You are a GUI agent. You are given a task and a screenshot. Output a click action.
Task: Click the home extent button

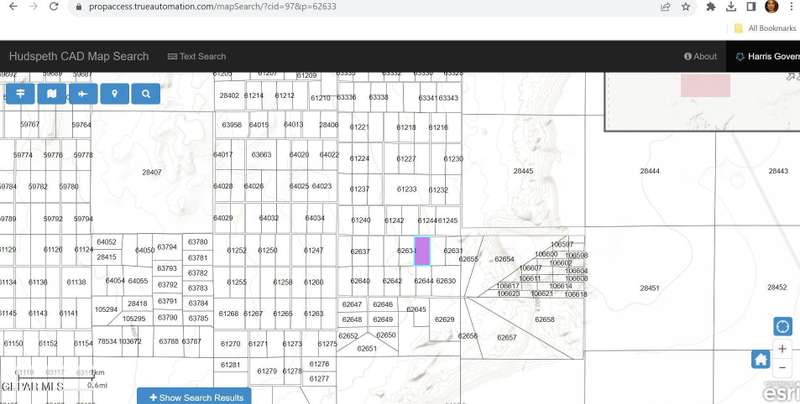tap(761, 360)
